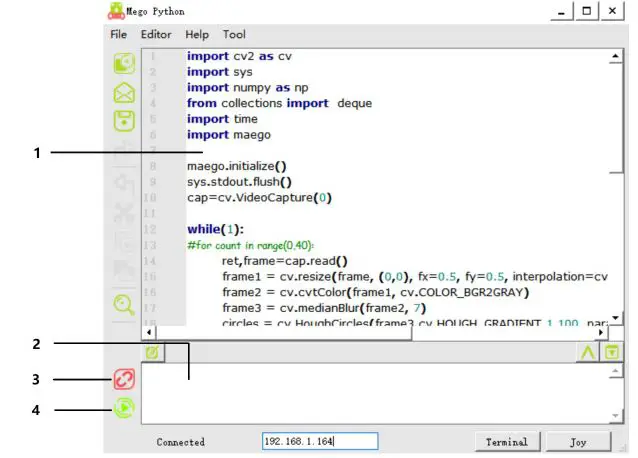Click the 'ret,frame=cap.read()' code line
The image size is (638, 458).
coord(285,261)
